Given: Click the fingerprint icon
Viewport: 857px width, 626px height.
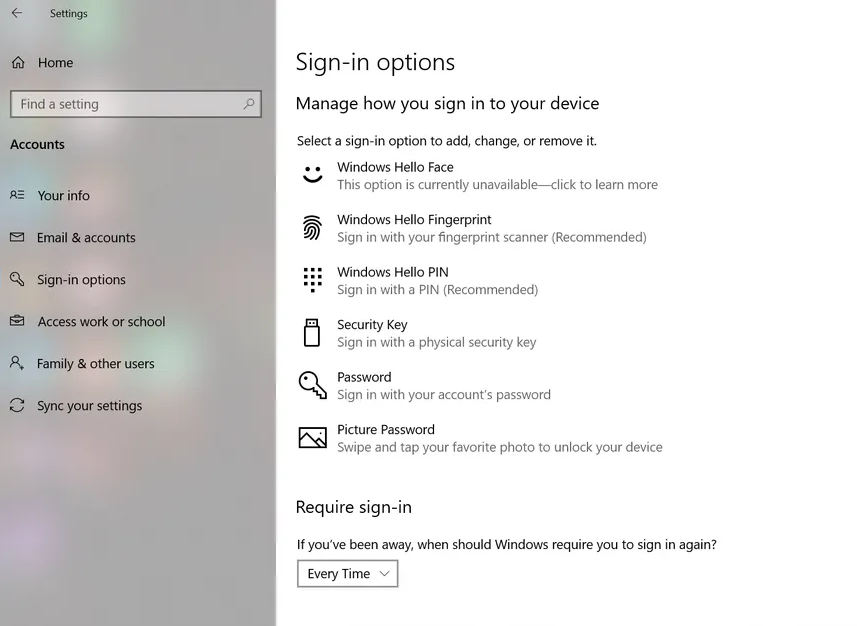Looking at the screenshot, I should [x=312, y=227].
